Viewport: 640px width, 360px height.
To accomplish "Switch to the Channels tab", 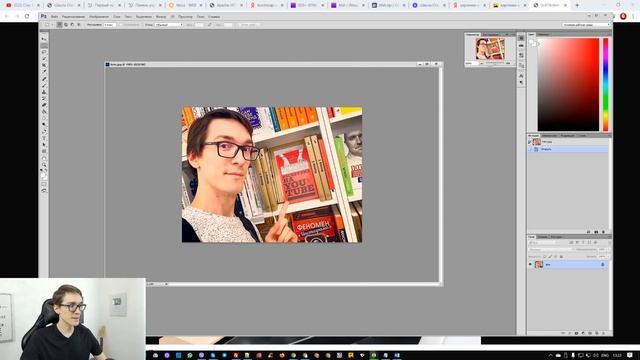I will tap(542, 237).
